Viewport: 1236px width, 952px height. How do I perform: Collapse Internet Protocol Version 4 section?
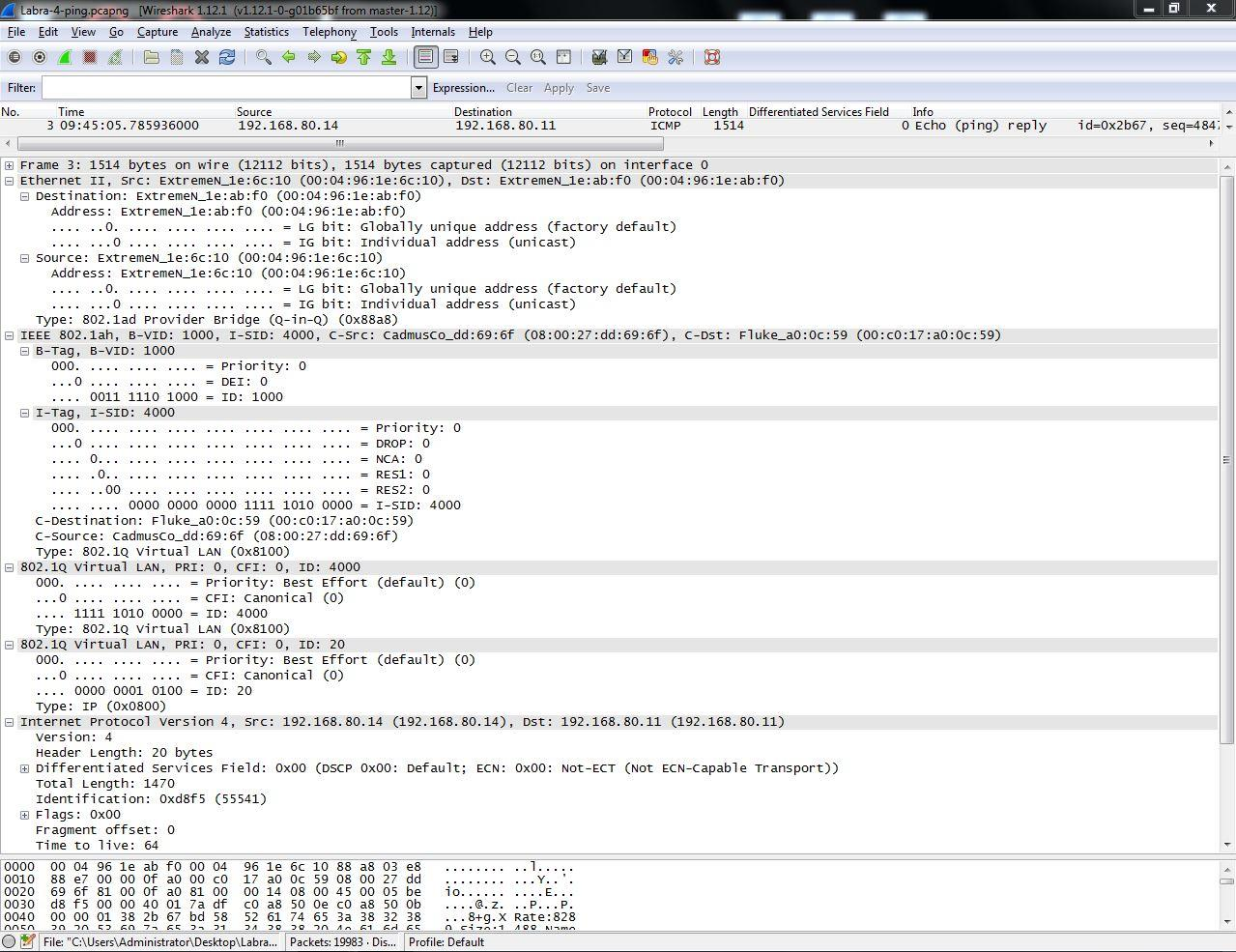tap(10, 722)
